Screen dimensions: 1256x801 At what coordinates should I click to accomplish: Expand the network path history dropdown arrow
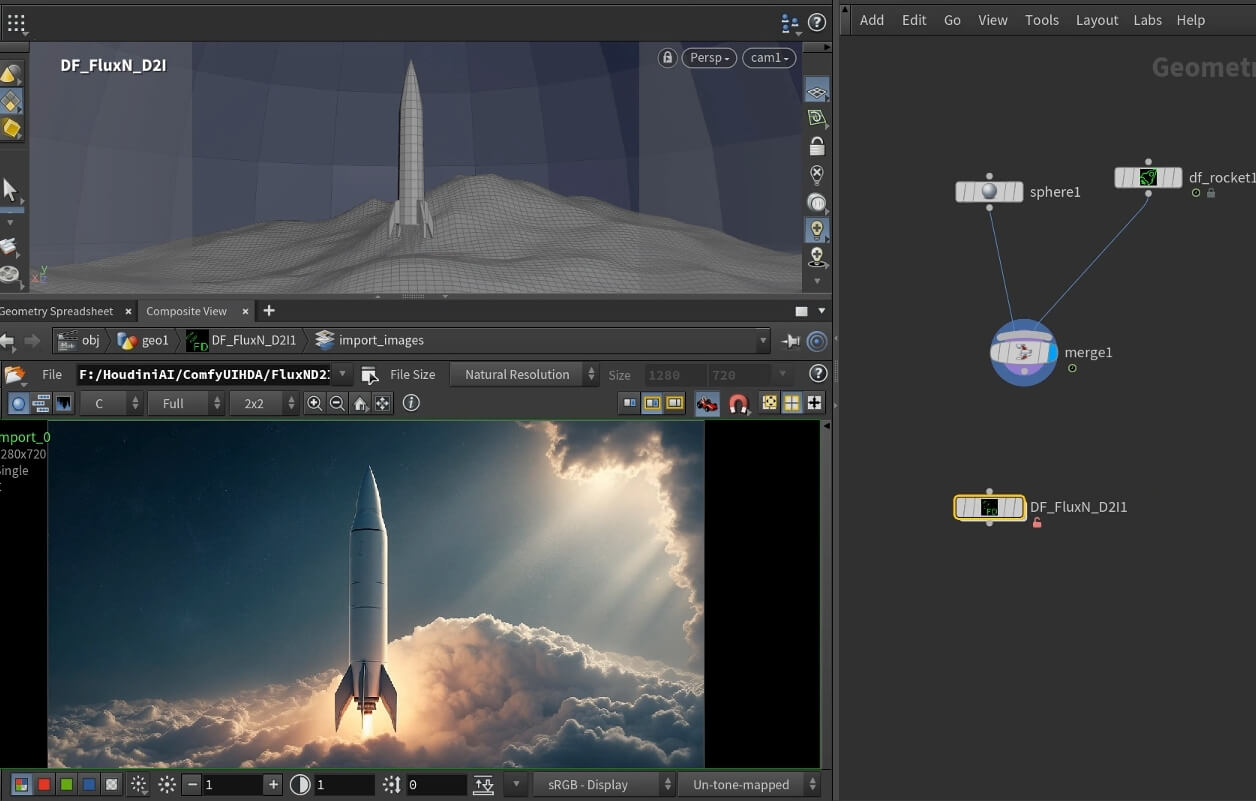(x=764, y=341)
